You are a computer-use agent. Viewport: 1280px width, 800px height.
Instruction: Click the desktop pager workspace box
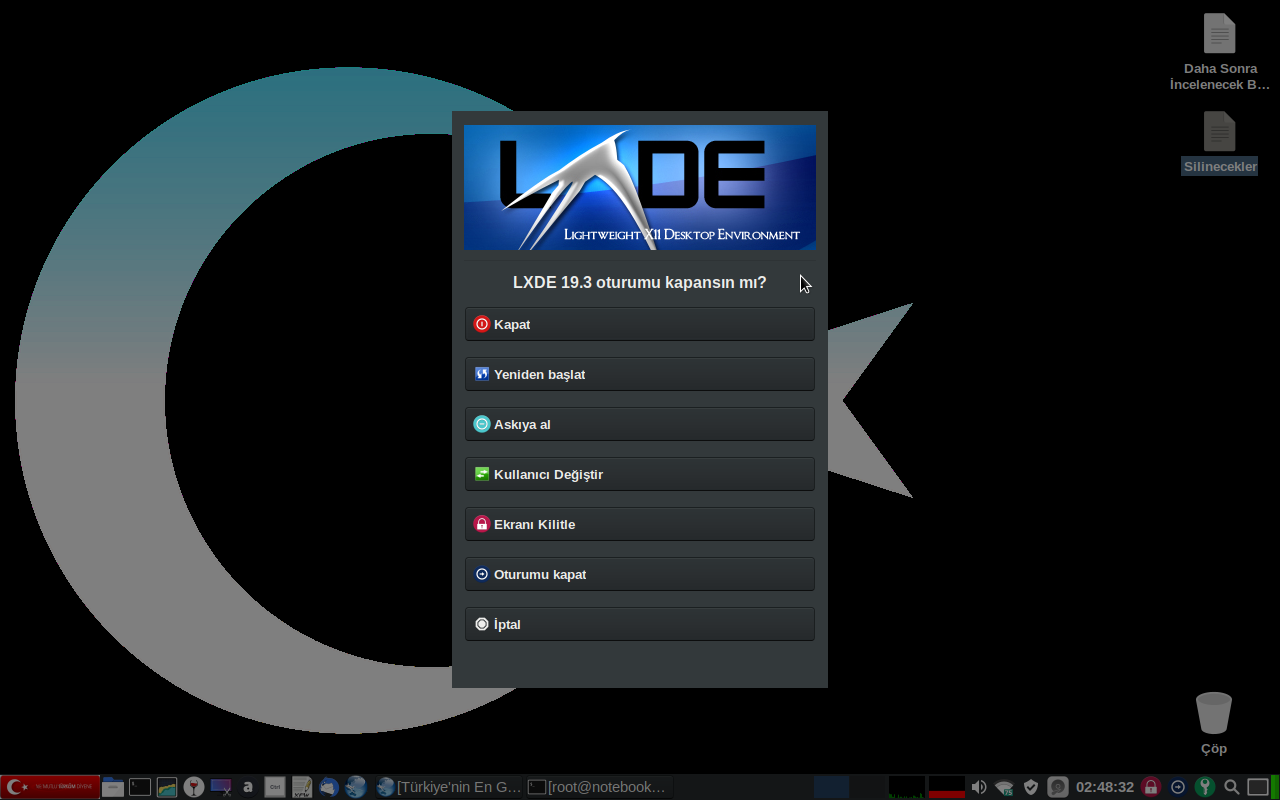click(831, 787)
